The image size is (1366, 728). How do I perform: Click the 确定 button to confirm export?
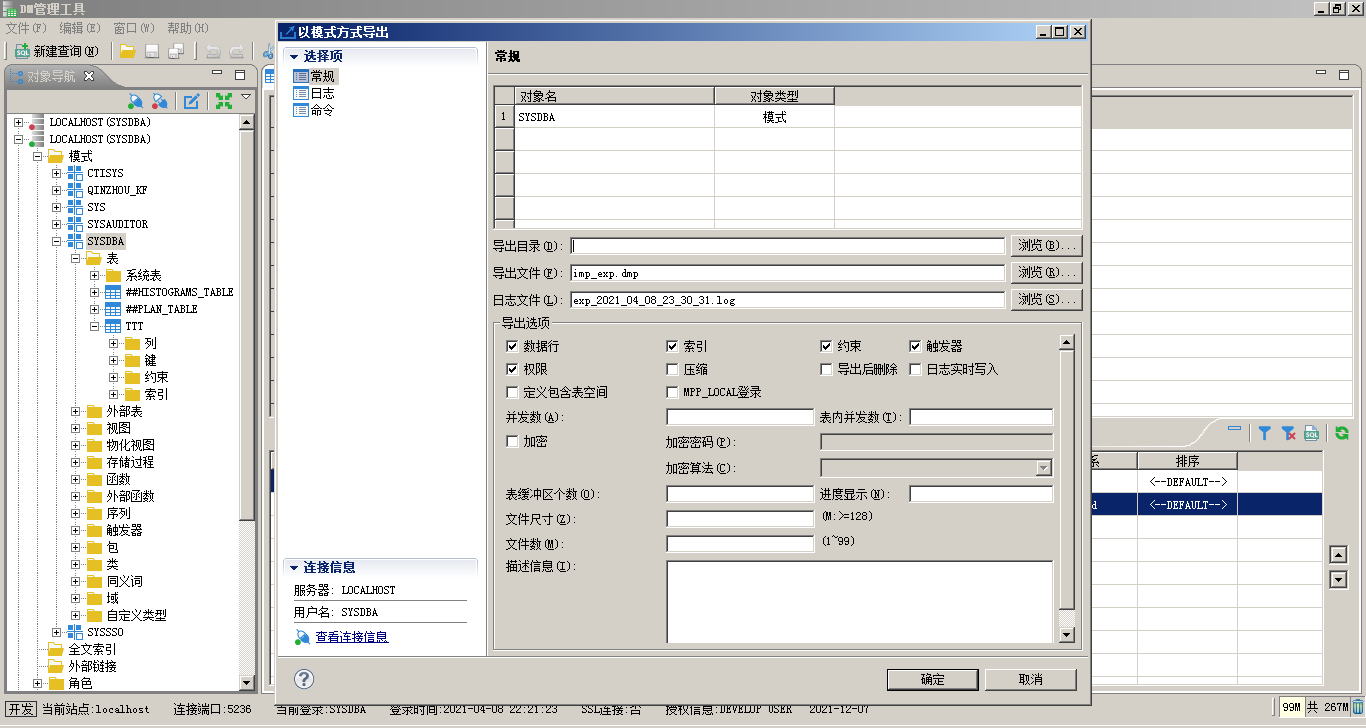coord(931,679)
